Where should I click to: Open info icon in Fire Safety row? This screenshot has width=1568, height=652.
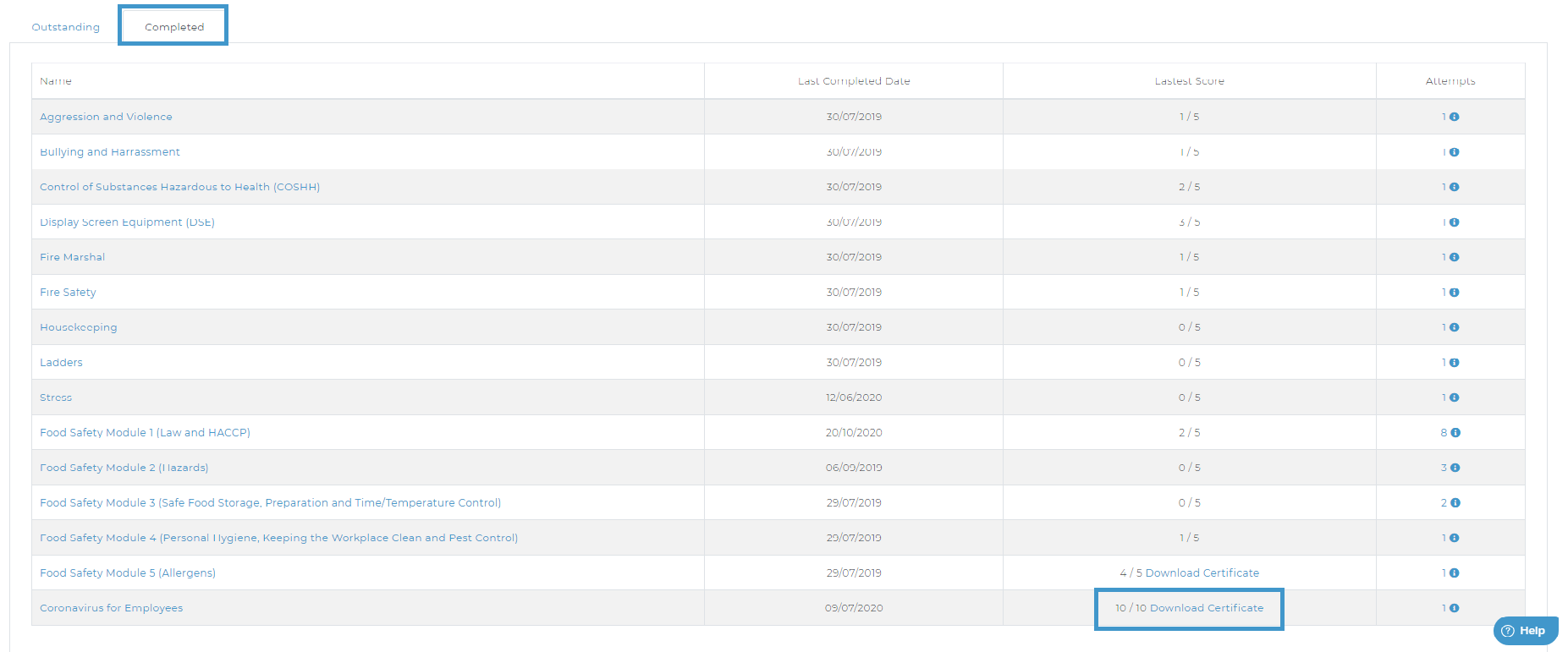point(1454,293)
